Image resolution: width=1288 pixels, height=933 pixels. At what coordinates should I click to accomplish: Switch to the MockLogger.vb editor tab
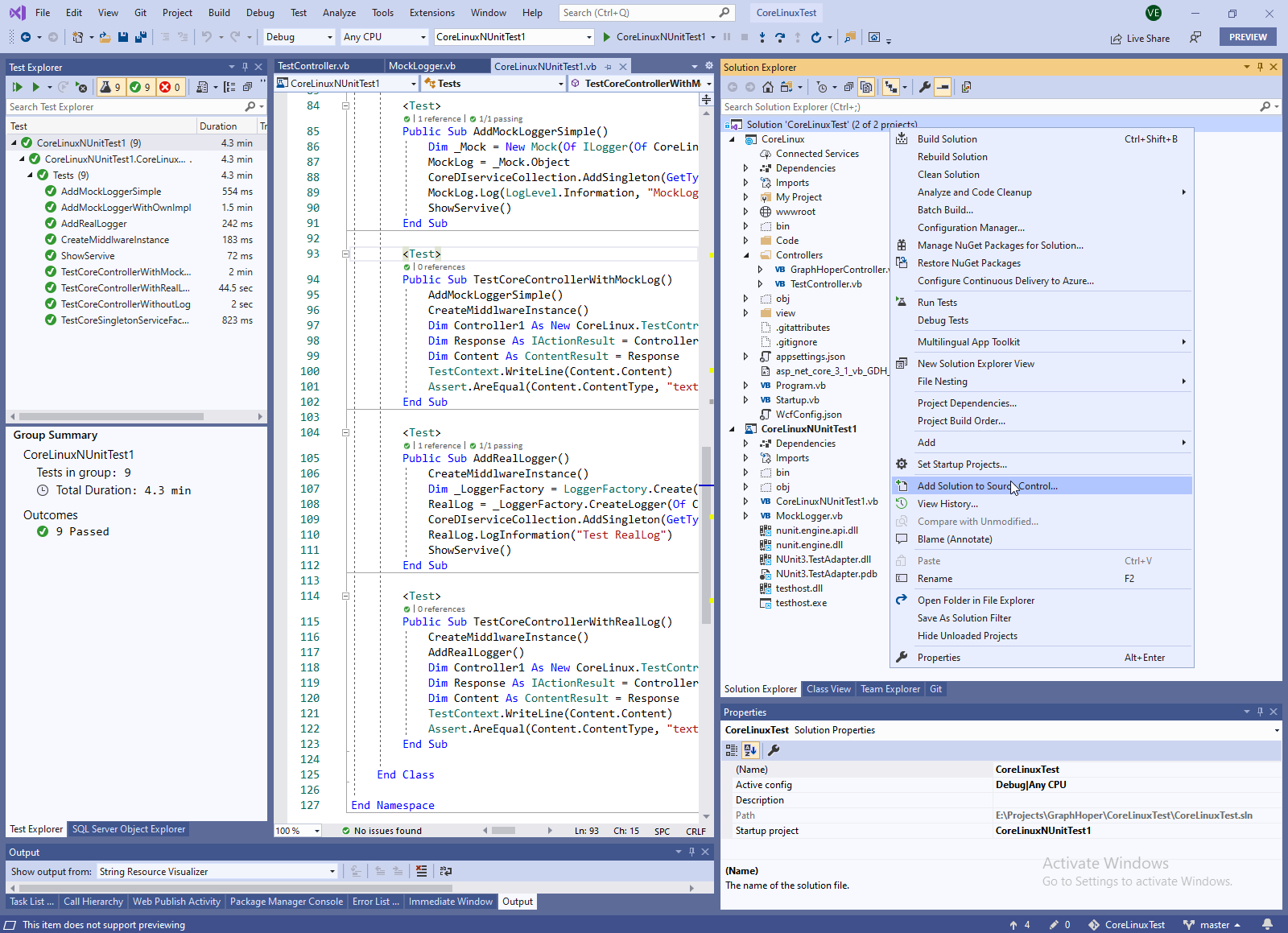point(422,66)
